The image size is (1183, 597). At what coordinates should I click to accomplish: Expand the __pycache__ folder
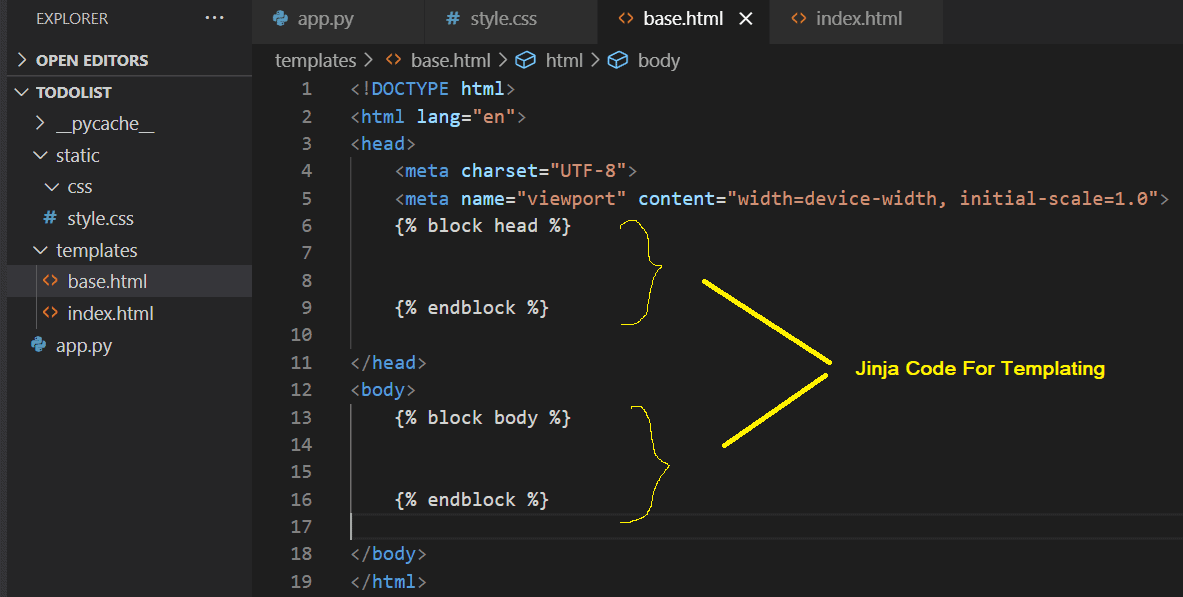tap(40, 123)
